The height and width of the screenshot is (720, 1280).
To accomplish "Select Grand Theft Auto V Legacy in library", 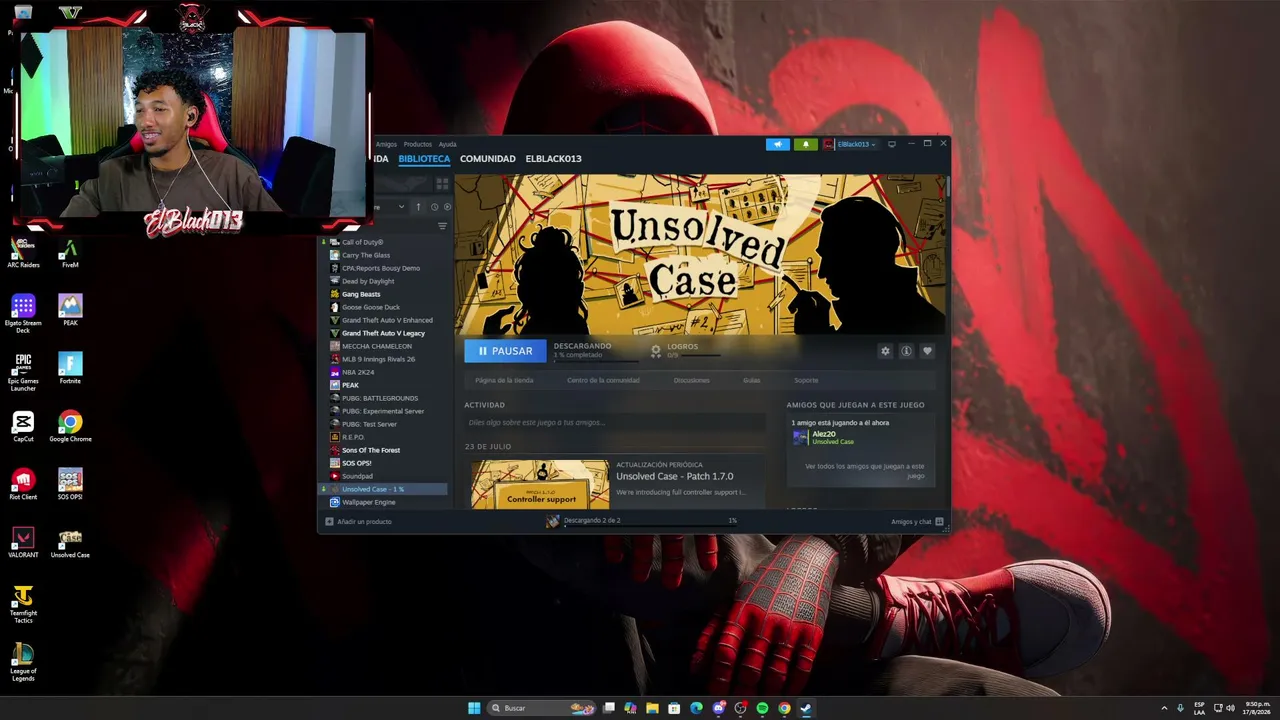I will [383, 333].
